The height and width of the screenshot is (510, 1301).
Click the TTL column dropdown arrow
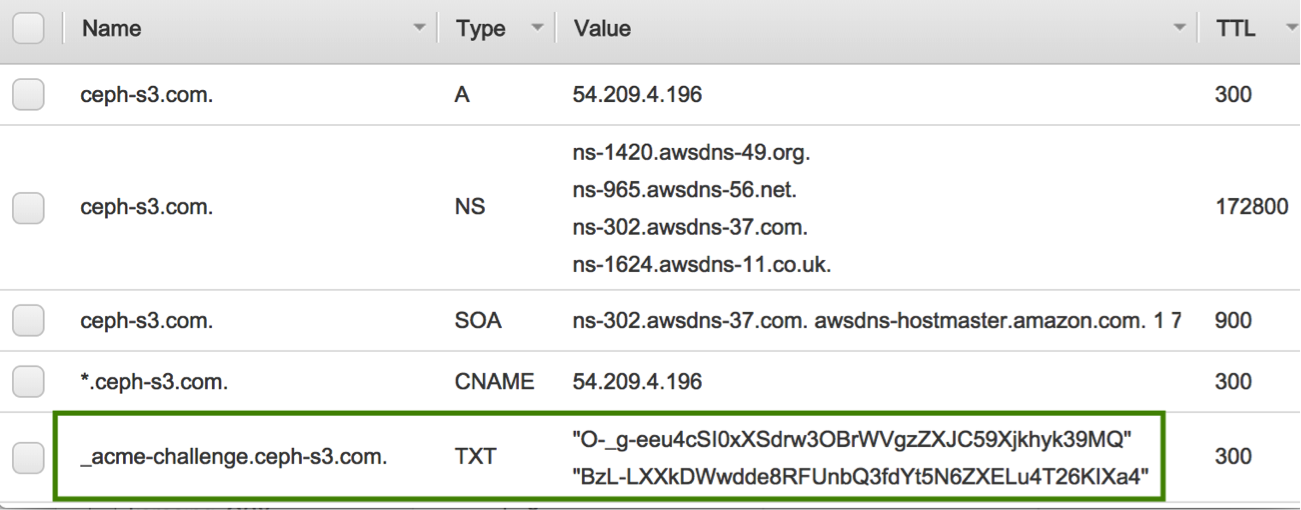tap(1287, 31)
